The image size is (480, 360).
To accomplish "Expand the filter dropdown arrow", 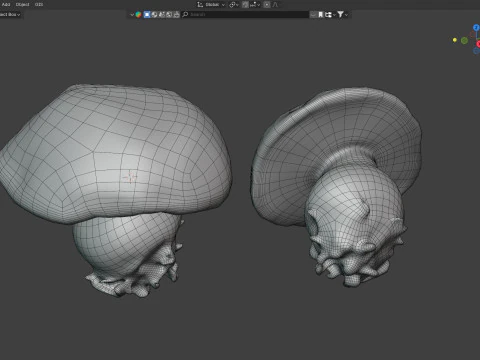I will (x=346, y=15).
